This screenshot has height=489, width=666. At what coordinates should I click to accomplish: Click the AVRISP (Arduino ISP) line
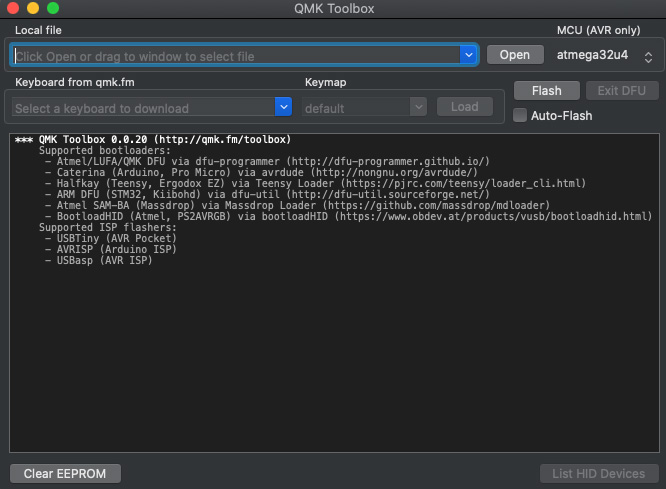point(110,250)
